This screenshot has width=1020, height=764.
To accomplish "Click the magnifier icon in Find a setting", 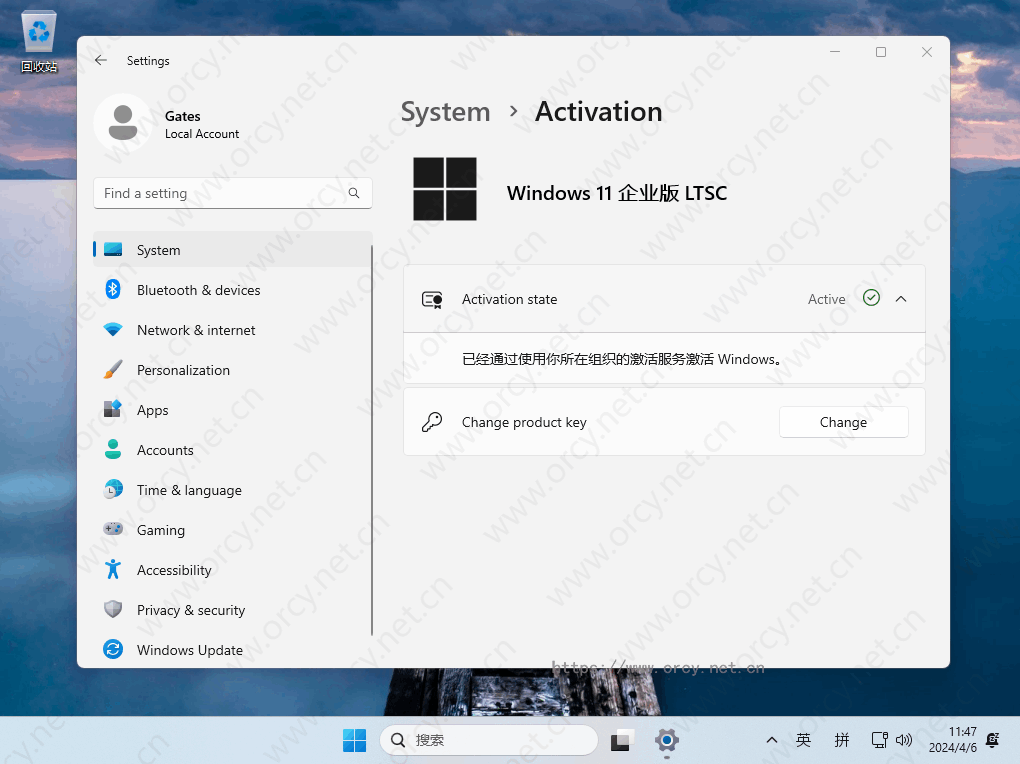I will point(354,193).
